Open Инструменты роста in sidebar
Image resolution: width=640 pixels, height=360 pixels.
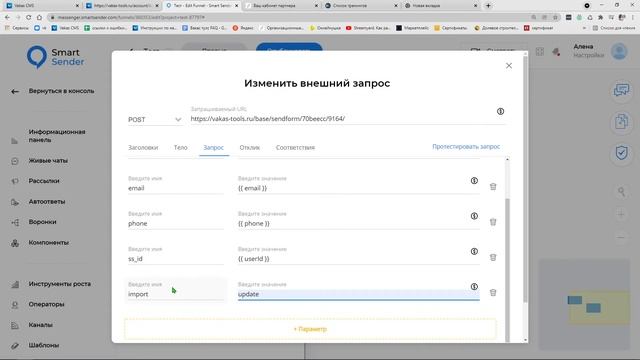59,284
